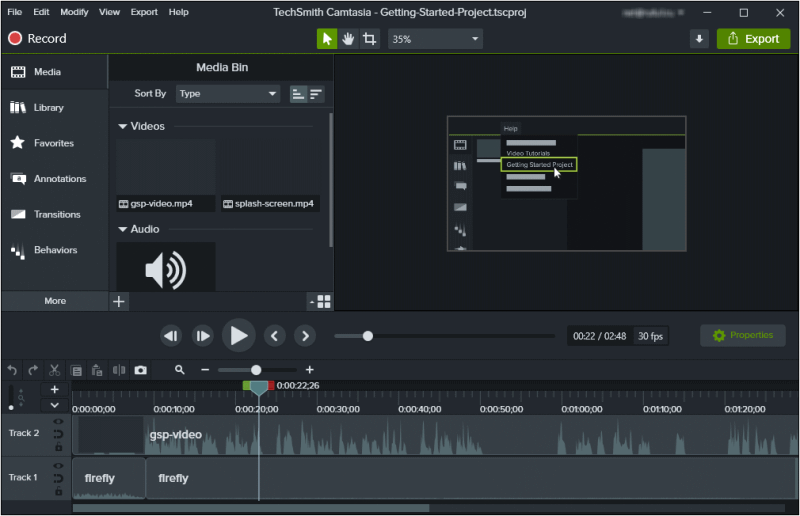
Task: Open the Annotations panel
Action: coord(54,179)
